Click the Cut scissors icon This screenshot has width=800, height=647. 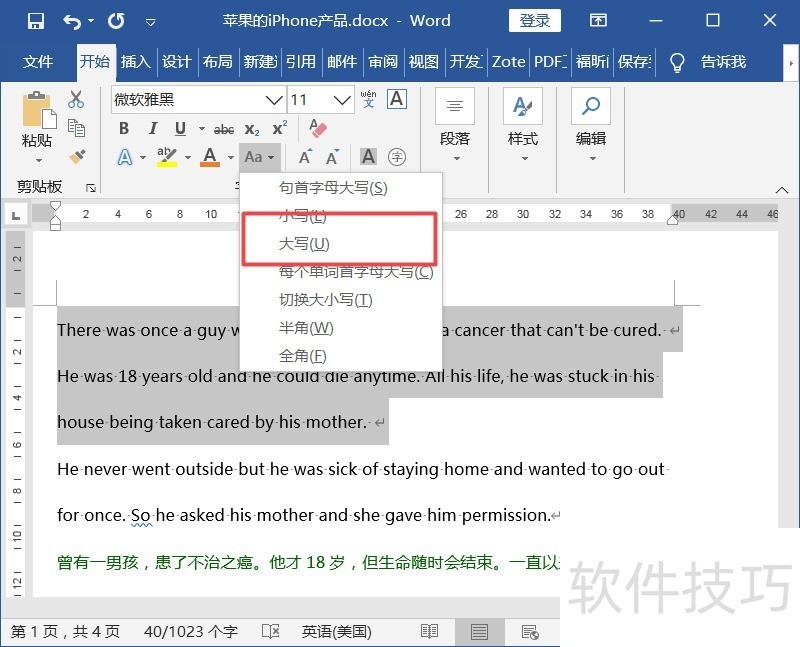[x=76, y=99]
